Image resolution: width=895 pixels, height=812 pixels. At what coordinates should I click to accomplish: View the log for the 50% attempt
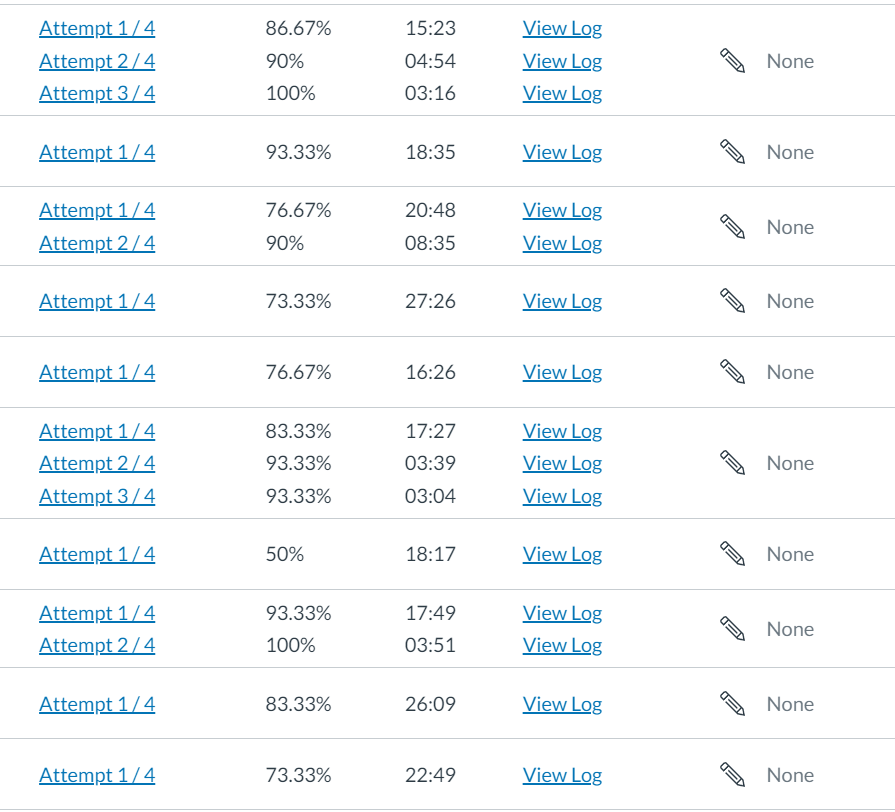(562, 555)
